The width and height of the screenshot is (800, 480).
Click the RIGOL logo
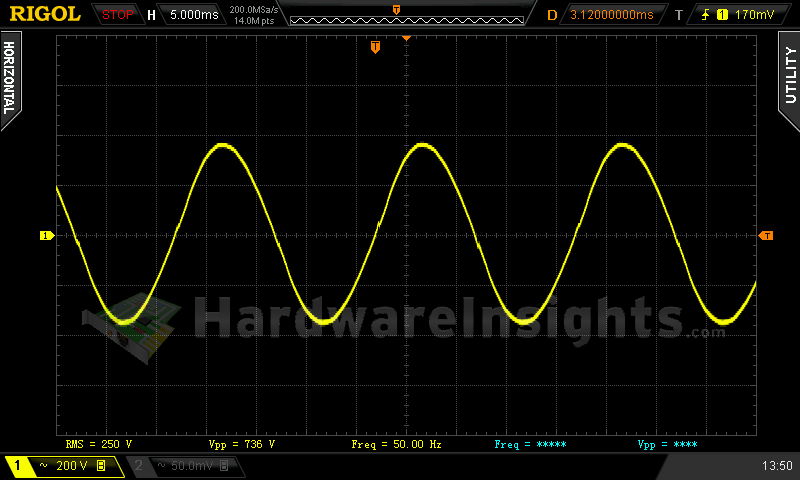pyautogui.click(x=44, y=14)
